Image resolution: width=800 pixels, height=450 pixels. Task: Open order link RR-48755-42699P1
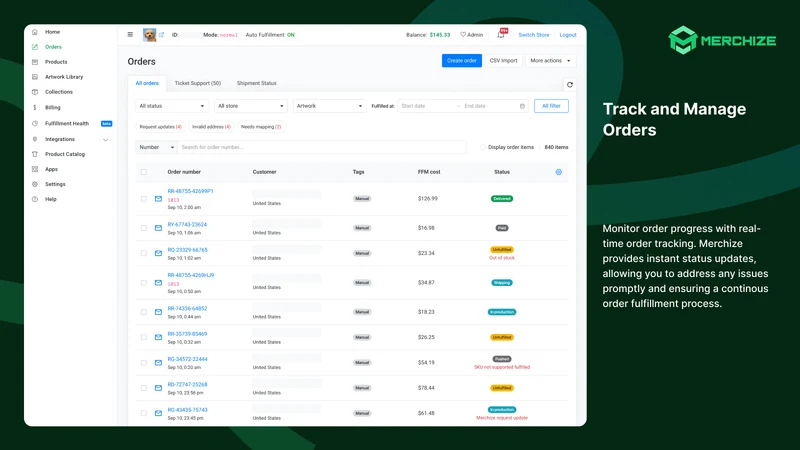point(190,191)
